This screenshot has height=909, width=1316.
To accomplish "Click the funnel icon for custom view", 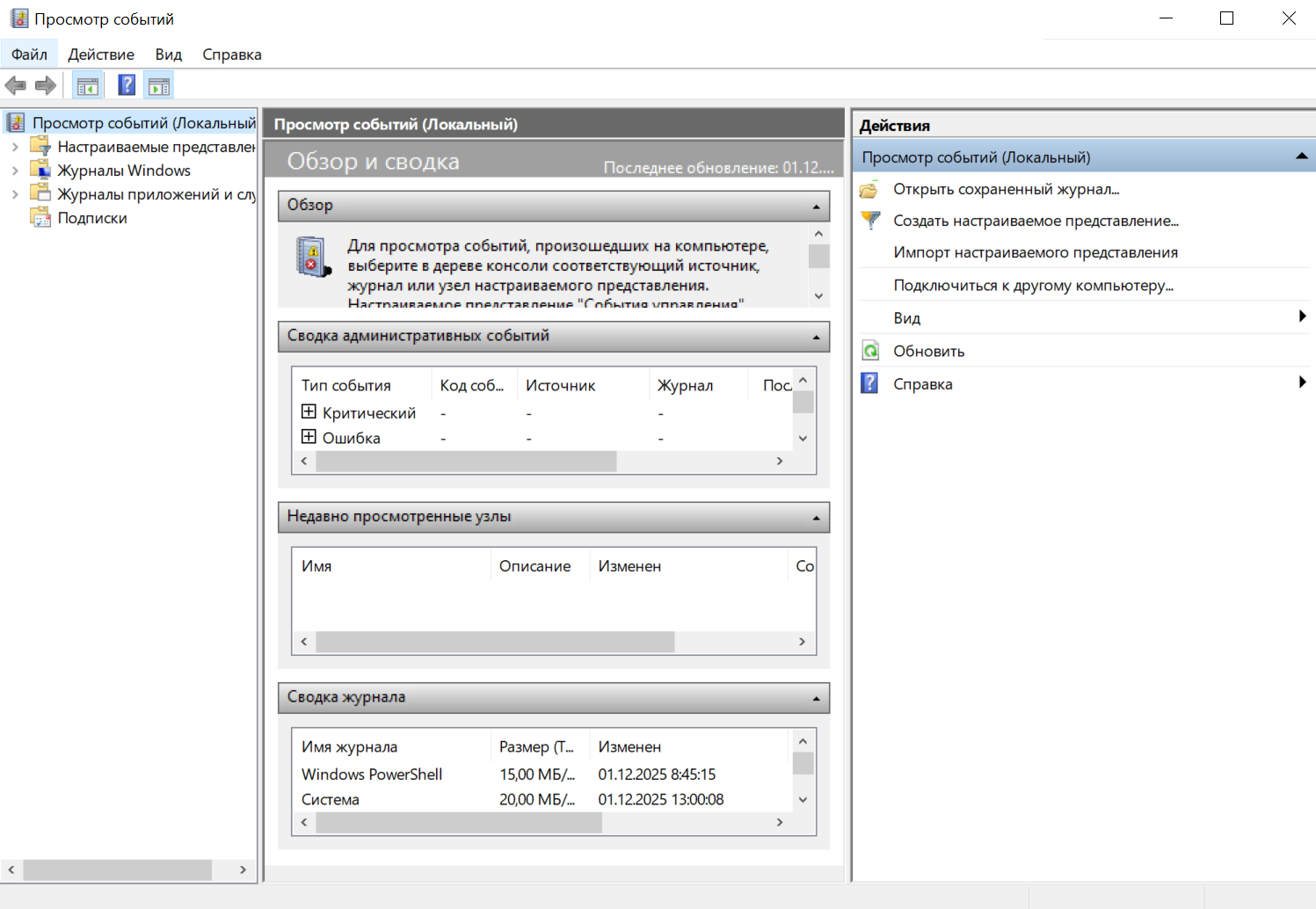I will [x=870, y=221].
